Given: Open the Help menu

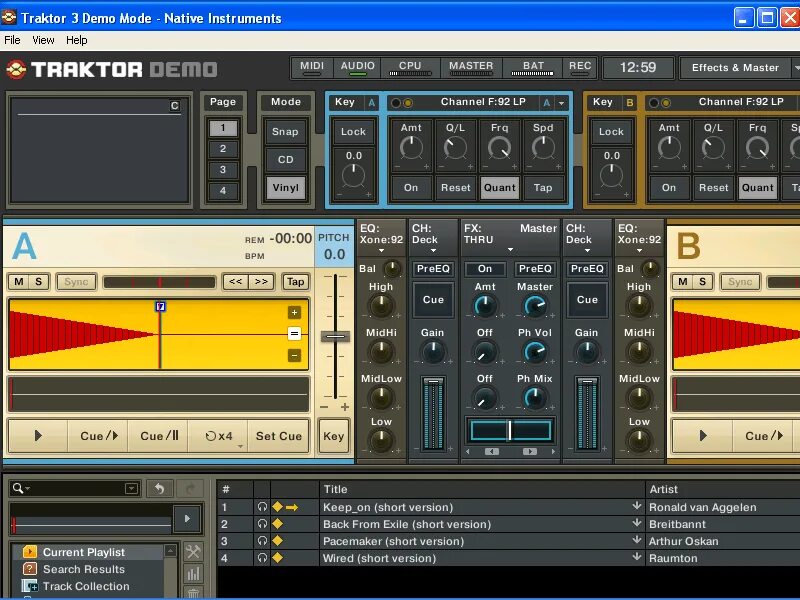Looking at the screenshot, I should tap(76, 40).
